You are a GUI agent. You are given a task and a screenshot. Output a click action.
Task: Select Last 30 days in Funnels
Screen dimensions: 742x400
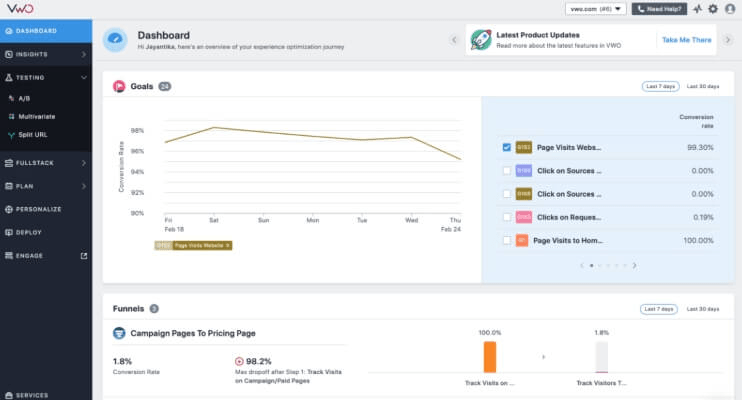703,309
